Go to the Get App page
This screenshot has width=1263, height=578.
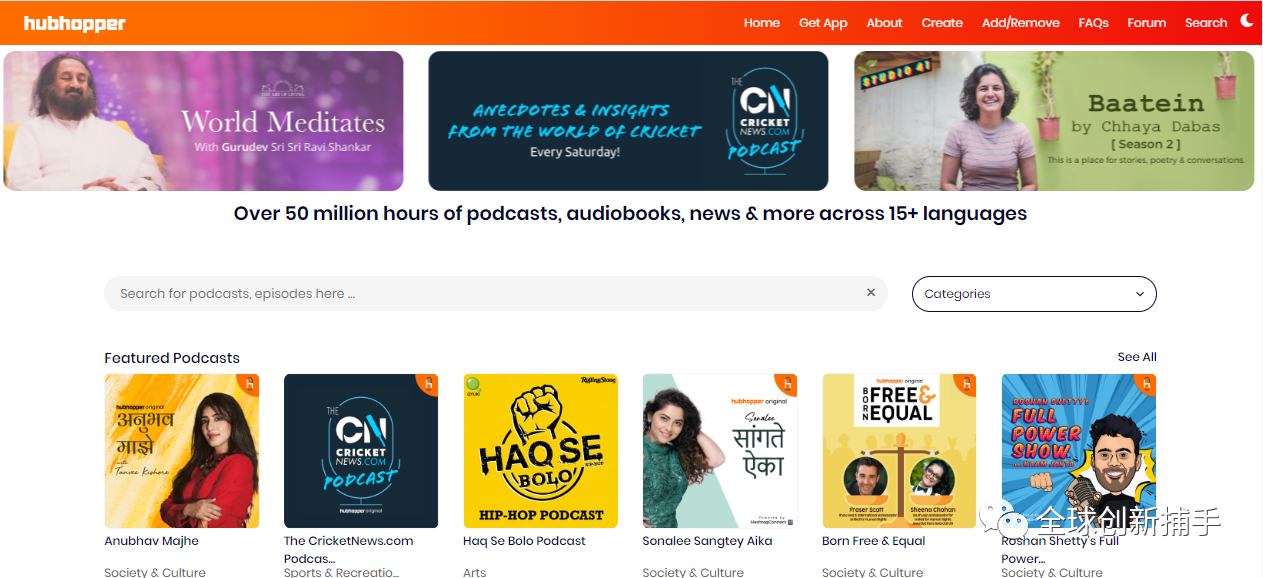click(823, 23)
